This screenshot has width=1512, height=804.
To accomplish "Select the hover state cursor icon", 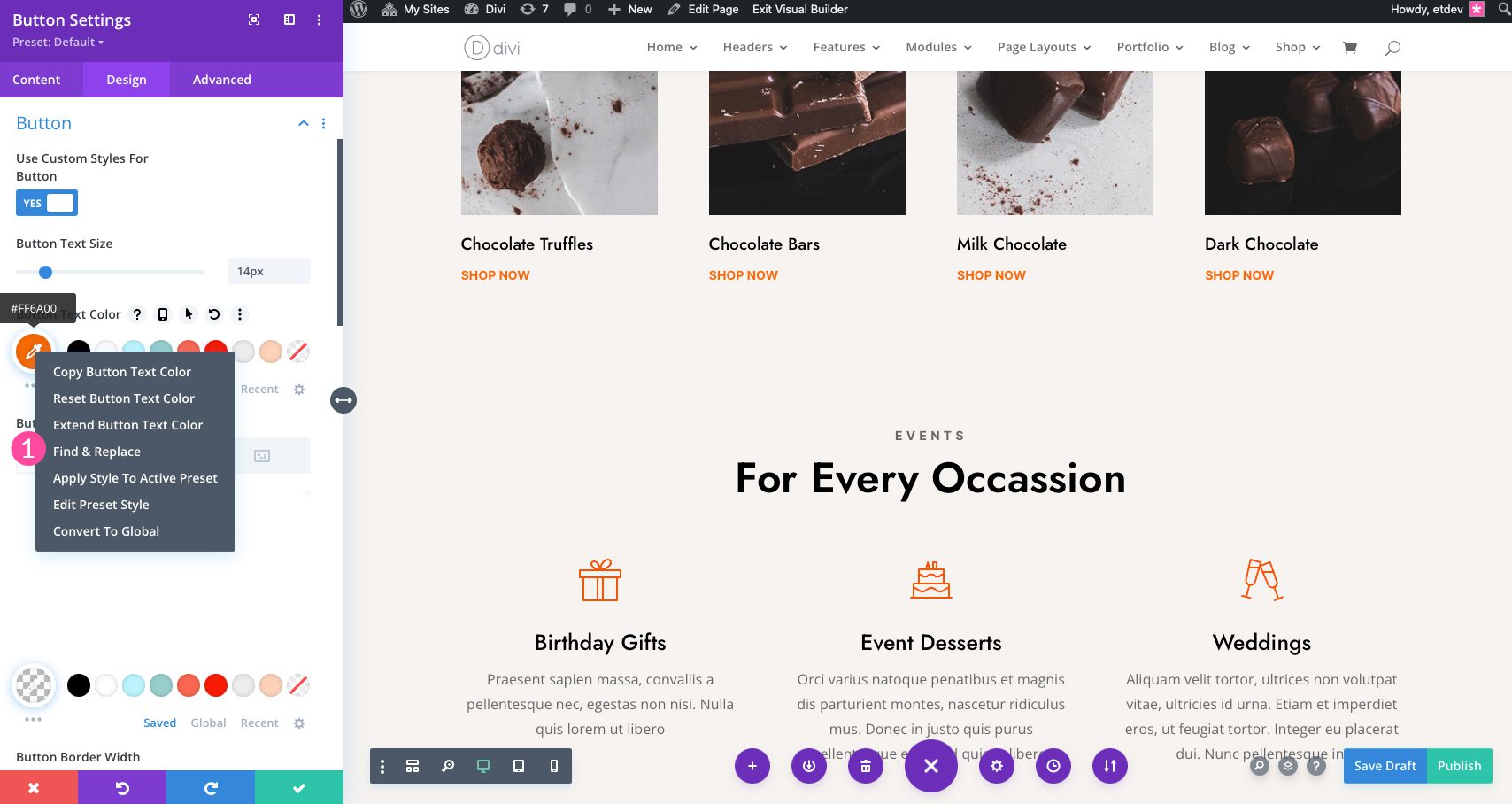I will click(x=188, y=314).
